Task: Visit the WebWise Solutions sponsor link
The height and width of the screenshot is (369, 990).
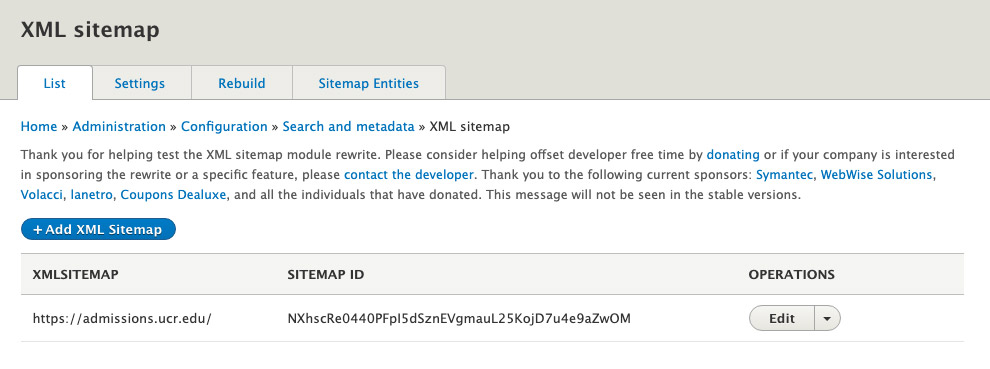Action: [x=876, y=174]
